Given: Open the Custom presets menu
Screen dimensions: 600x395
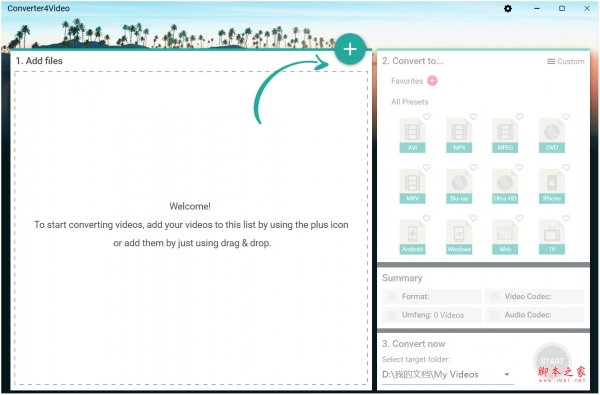Looking at the screenshot, I should point(566,61).
